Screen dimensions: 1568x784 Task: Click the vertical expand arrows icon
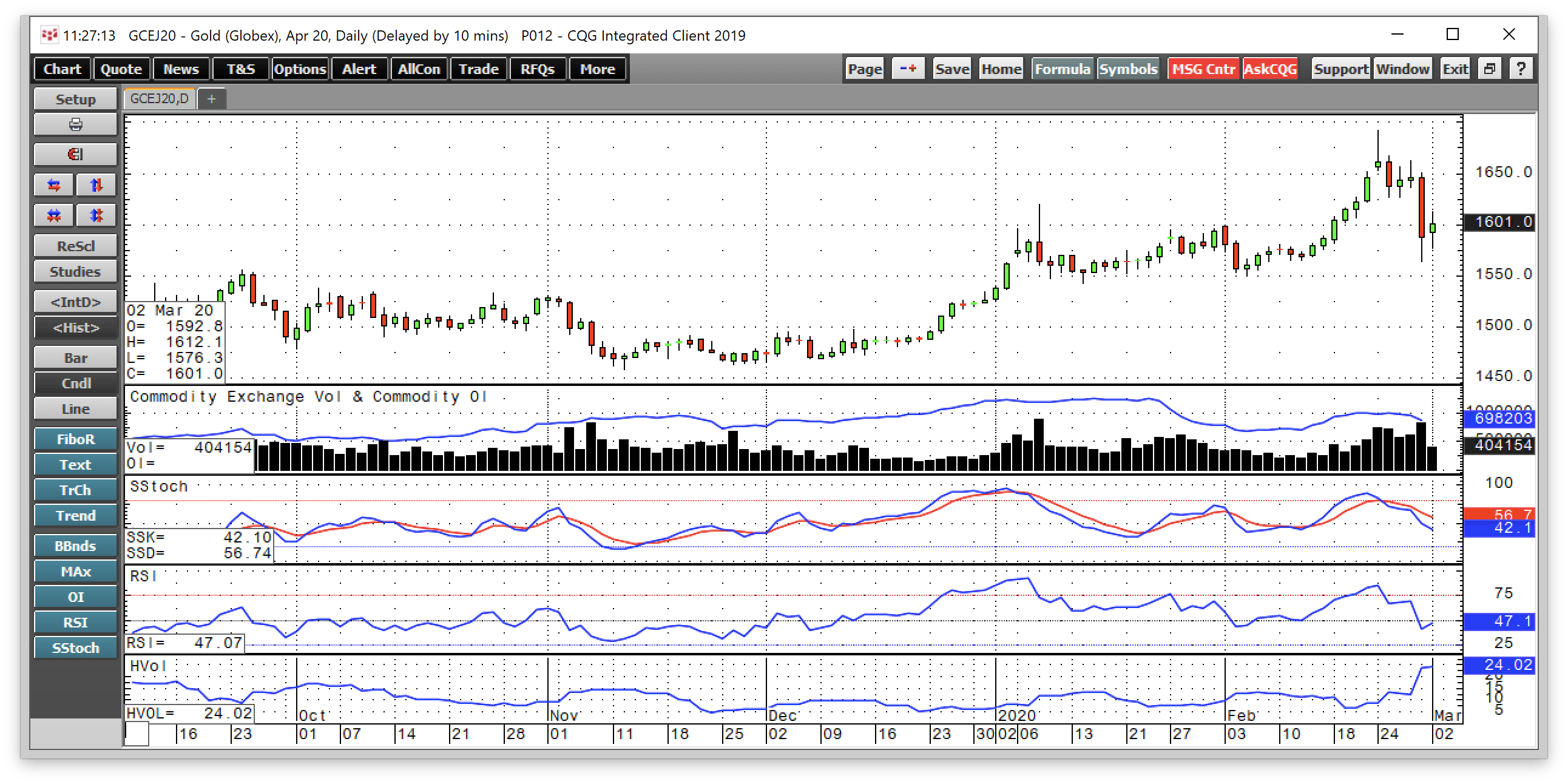coord(96,215)
